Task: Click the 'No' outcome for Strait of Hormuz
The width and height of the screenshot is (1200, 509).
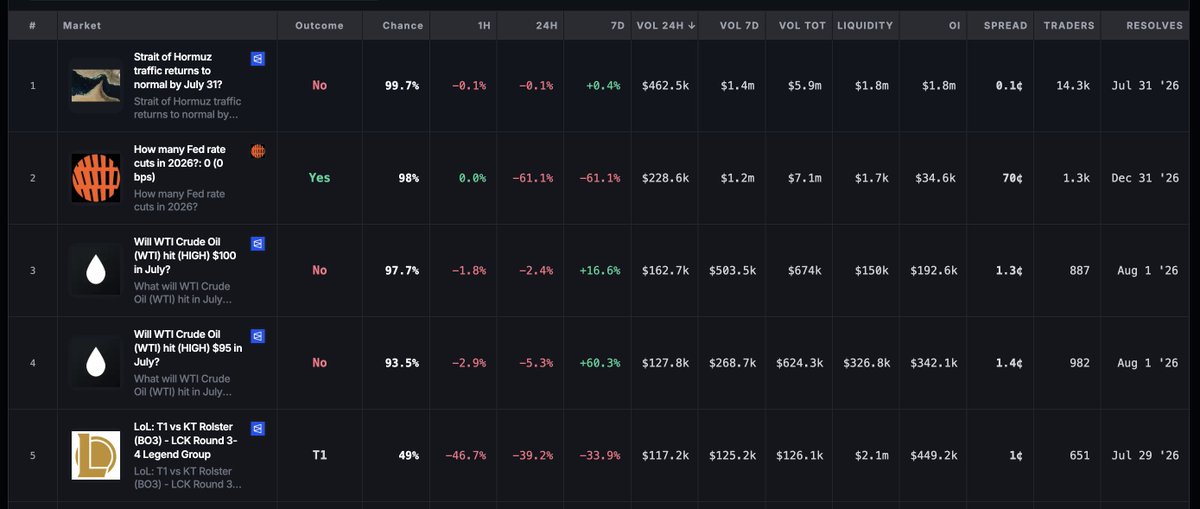Action: (319, 85)
